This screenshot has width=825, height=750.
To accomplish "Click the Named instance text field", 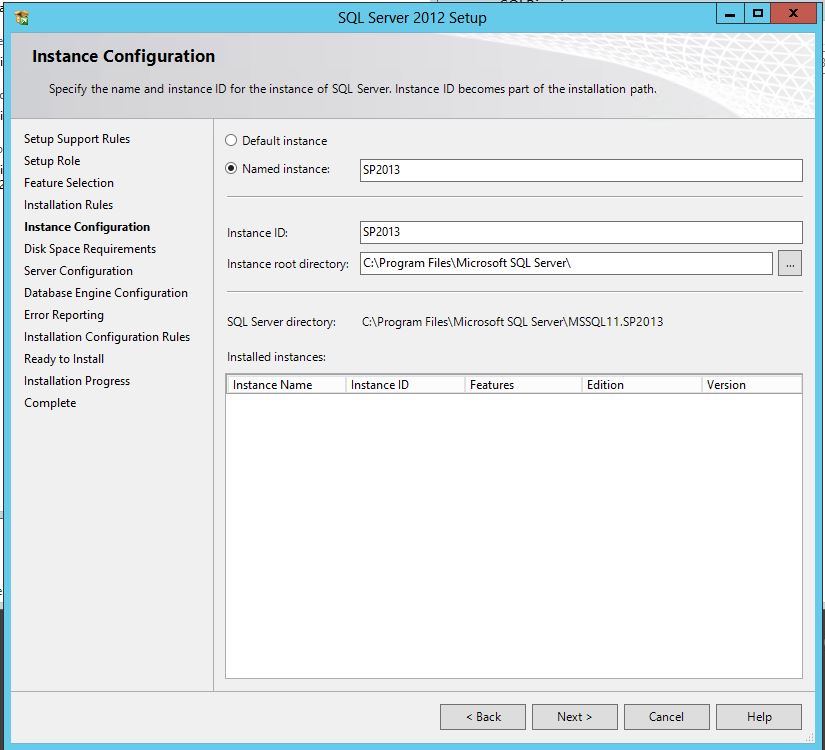I will [x=581, y=170].
